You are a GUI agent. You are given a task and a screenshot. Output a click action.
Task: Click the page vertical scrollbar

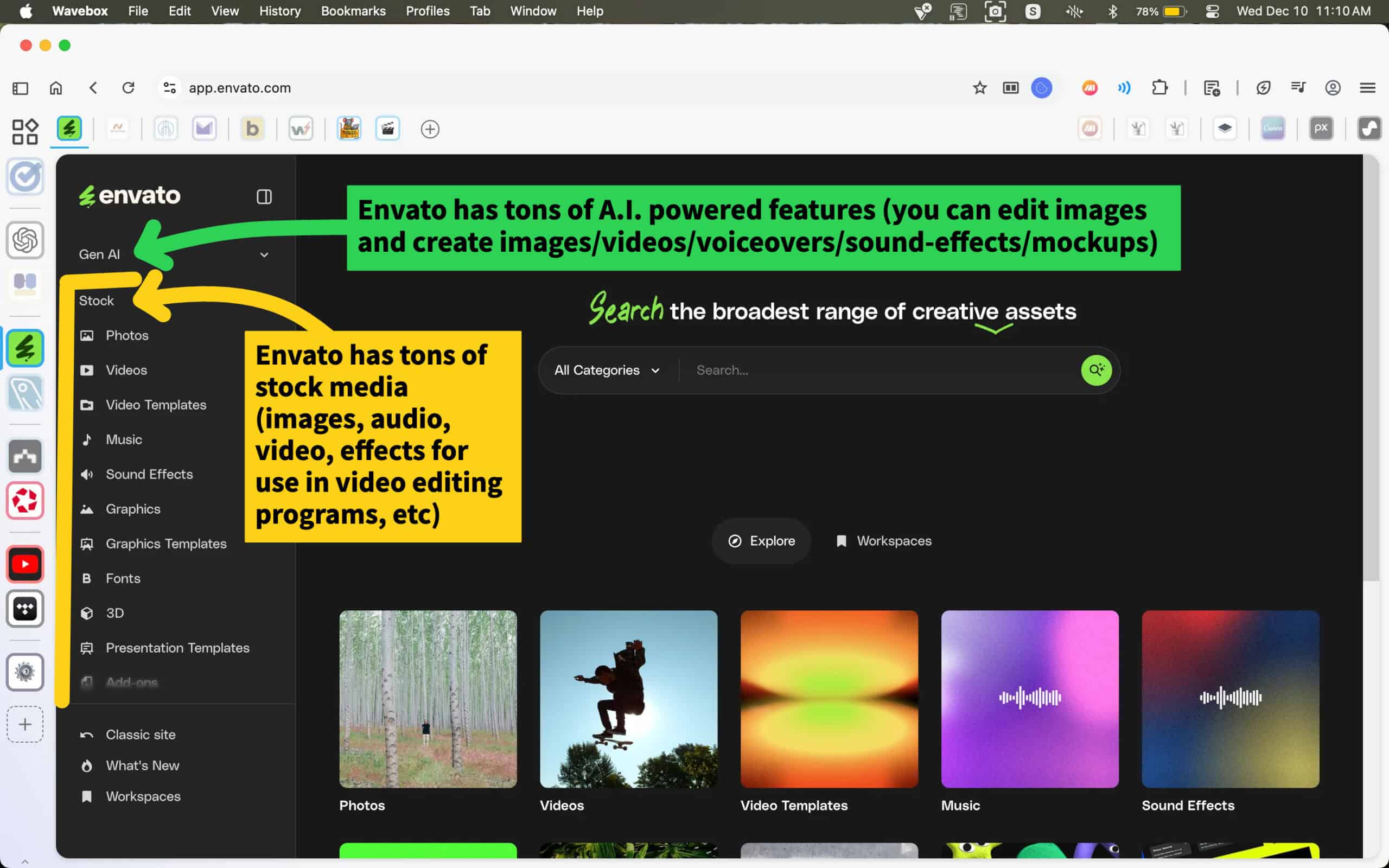pyautogui.click(x=1371, y=367)
